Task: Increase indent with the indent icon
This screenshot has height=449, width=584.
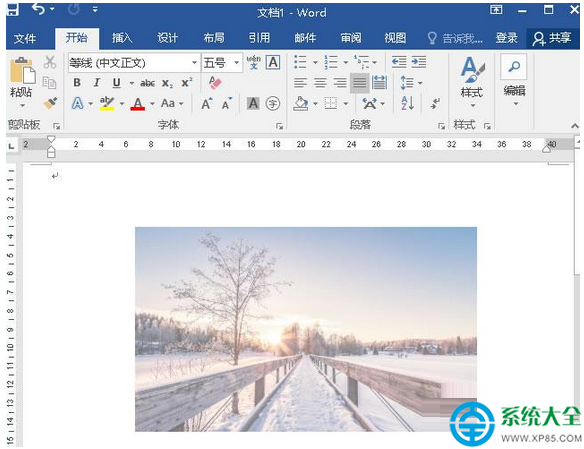Action: tap(419, 62)
